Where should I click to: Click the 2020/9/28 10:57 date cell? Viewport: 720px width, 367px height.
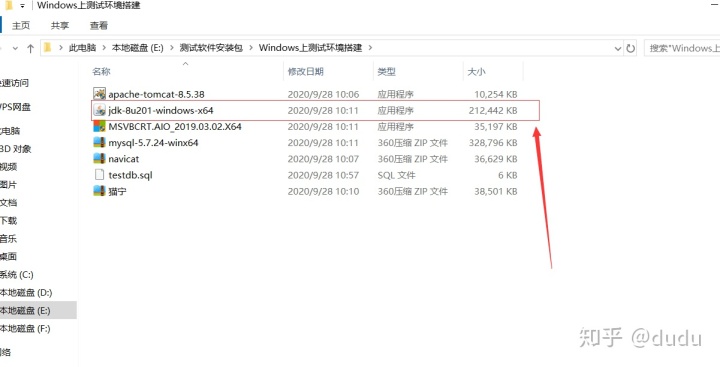click(x=323, y=175)
